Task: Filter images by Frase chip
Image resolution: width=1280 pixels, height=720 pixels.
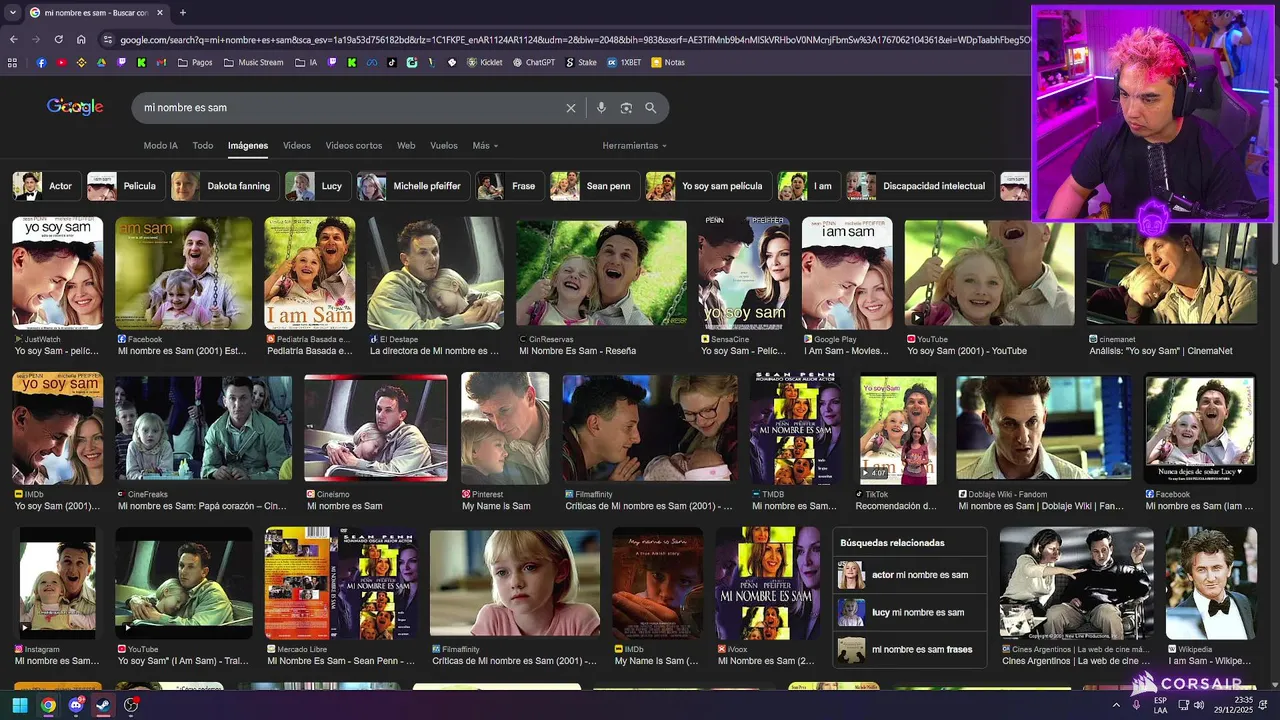Action: tap(509, 186)
